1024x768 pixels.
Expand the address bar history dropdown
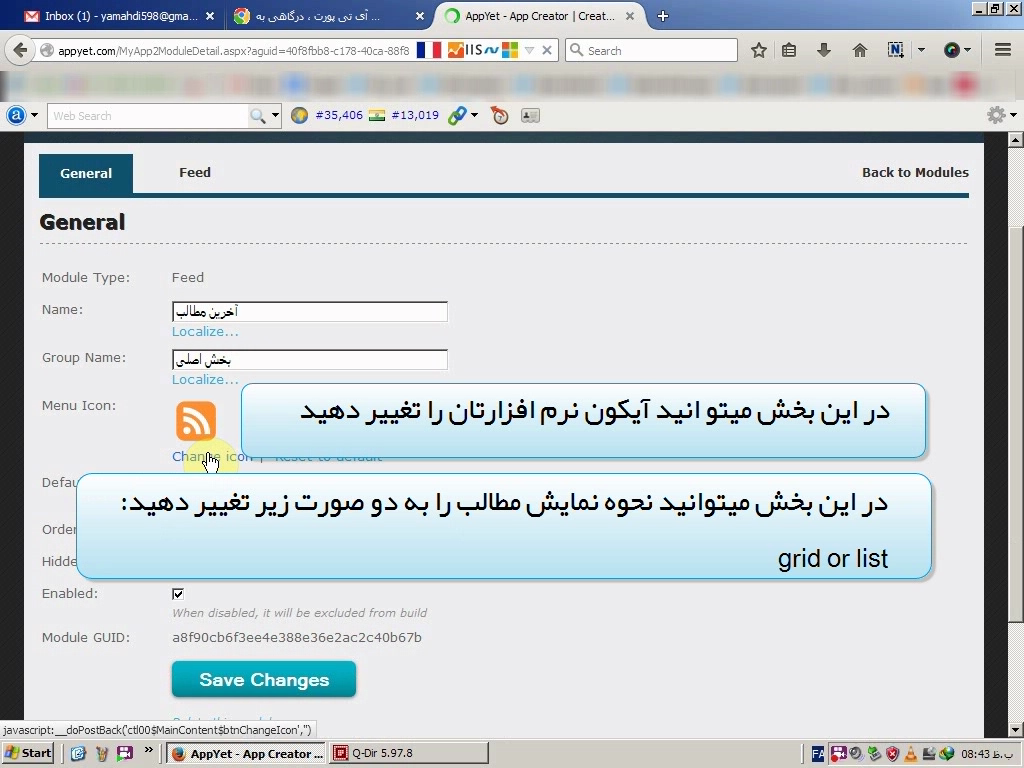point(530,50)
